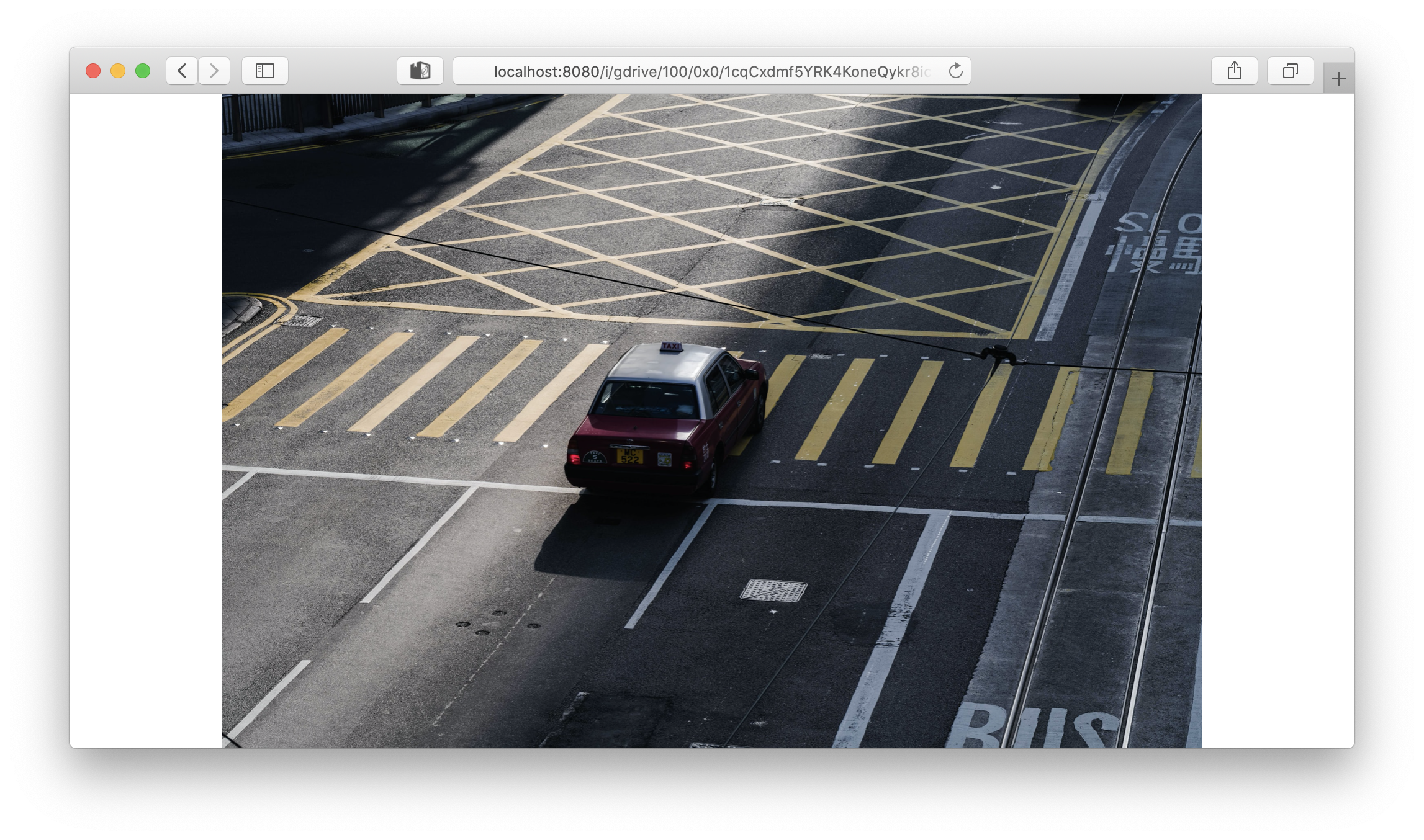
Task: Open the Share menu
Action: click(x=1234, y=71)
